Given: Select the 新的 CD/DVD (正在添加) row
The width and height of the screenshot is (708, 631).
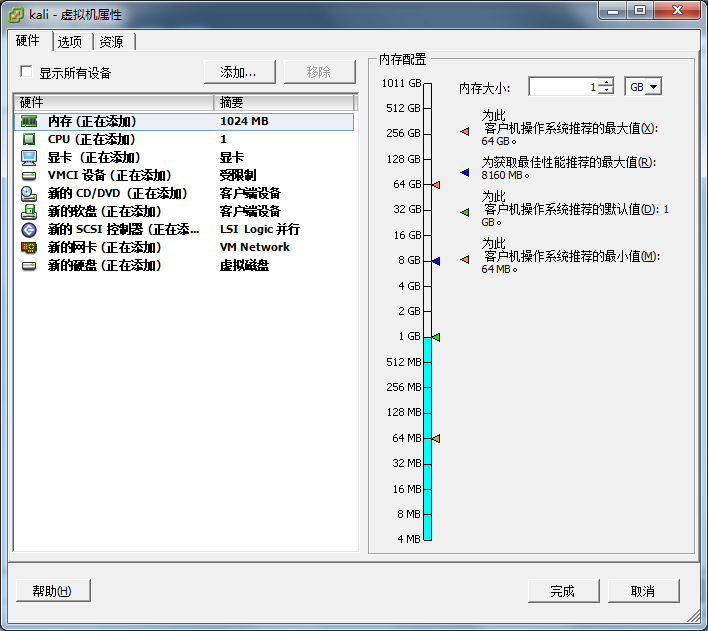Looking at the screenshot, I should 184,194.
